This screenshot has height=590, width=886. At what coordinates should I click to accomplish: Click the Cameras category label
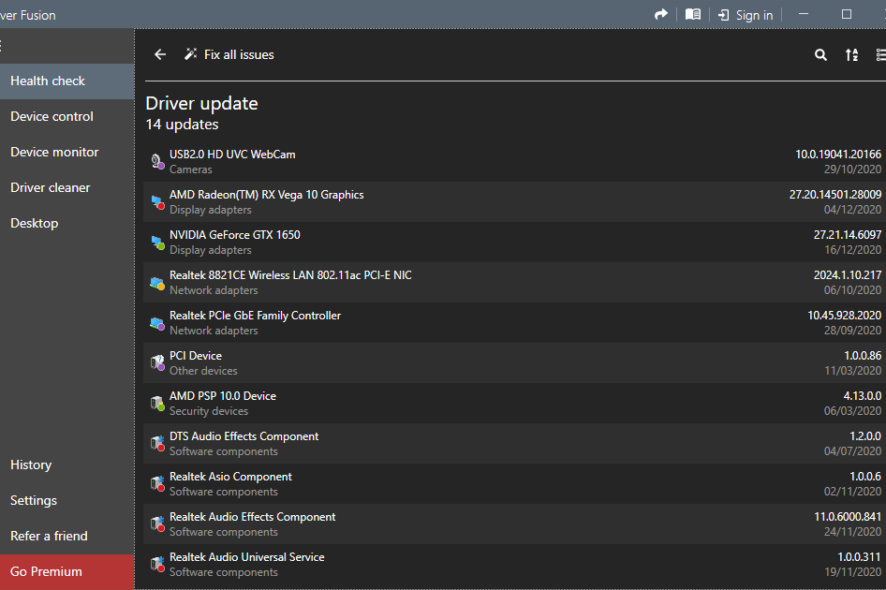tap(191, 170)
